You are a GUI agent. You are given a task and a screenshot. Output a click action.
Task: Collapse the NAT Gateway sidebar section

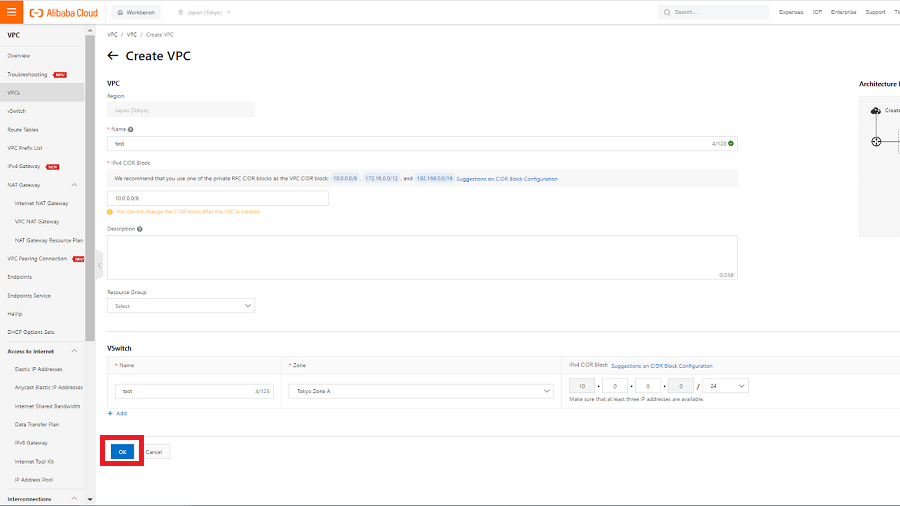[74, 185]
